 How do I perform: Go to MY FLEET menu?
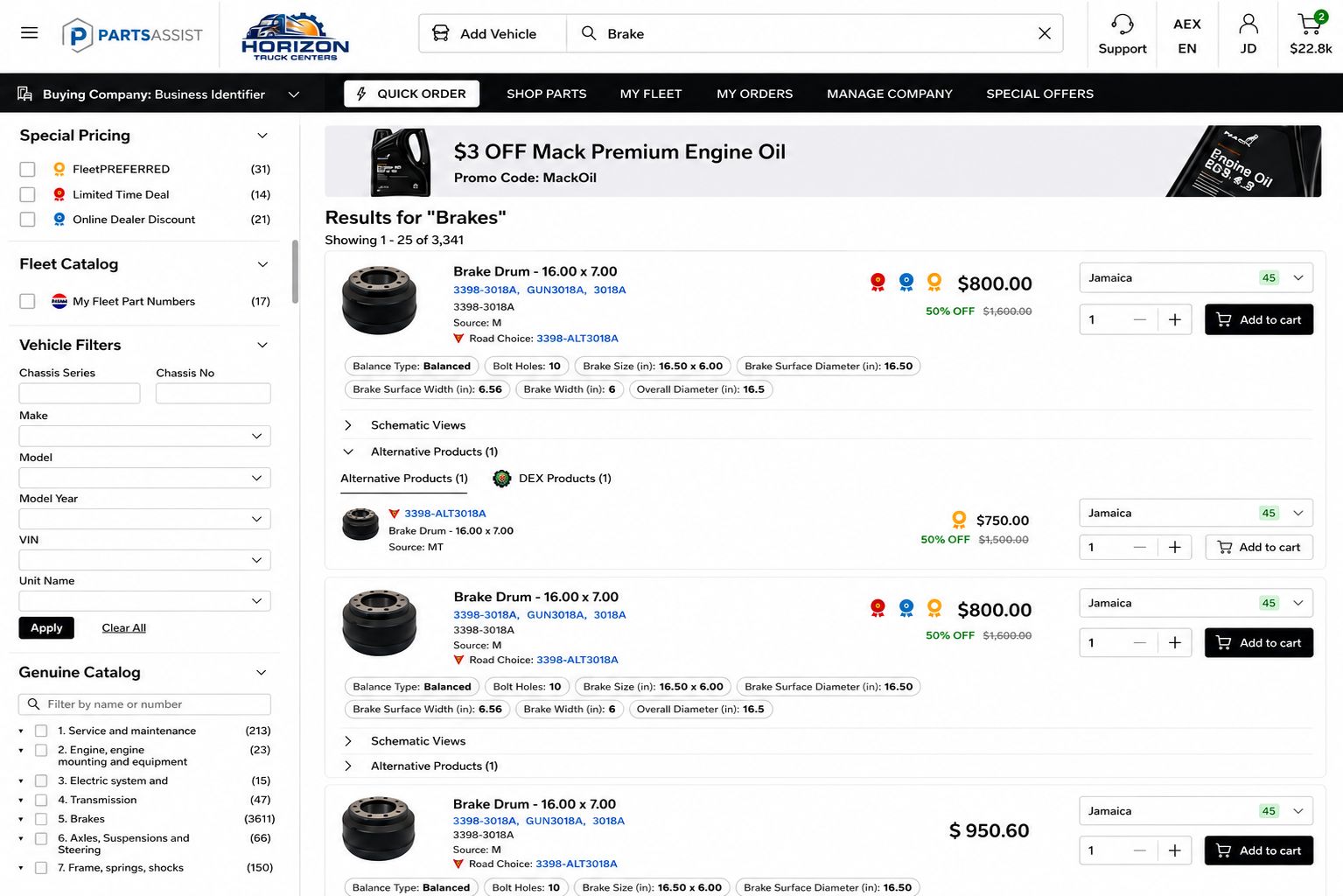[651, 94]
